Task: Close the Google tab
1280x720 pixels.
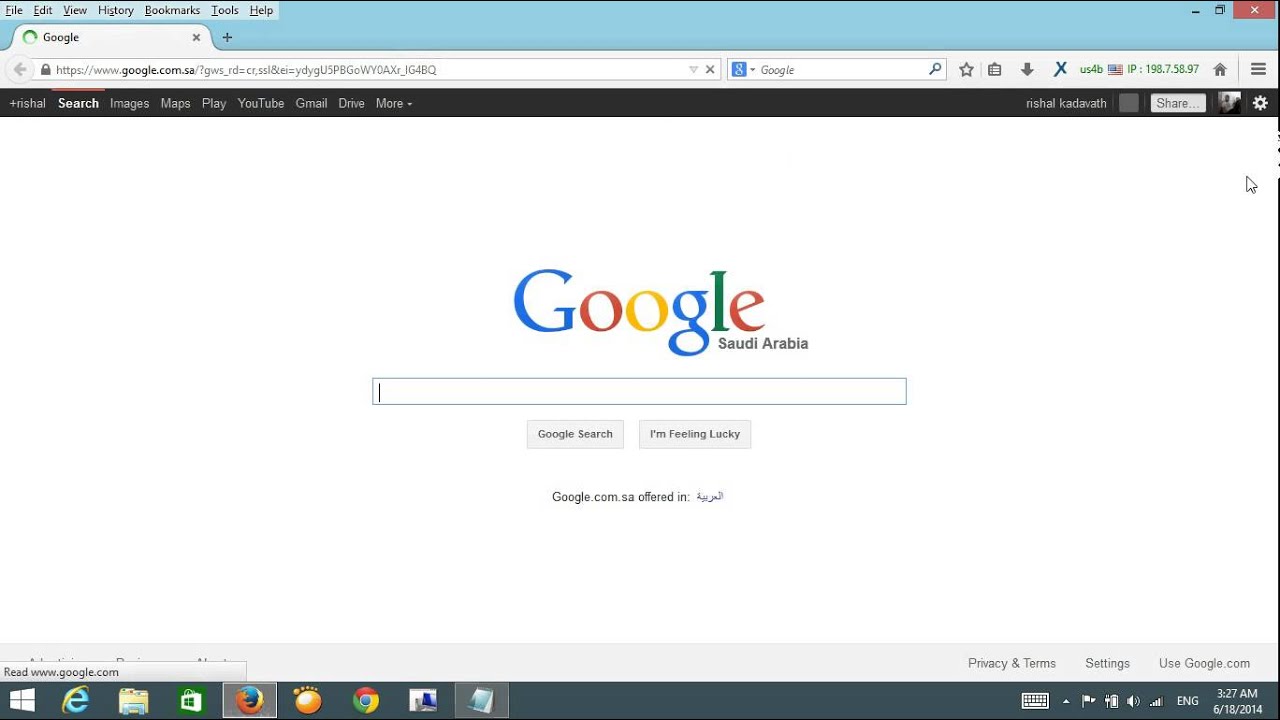Action: pyautogui.click(x=196, y=37)
